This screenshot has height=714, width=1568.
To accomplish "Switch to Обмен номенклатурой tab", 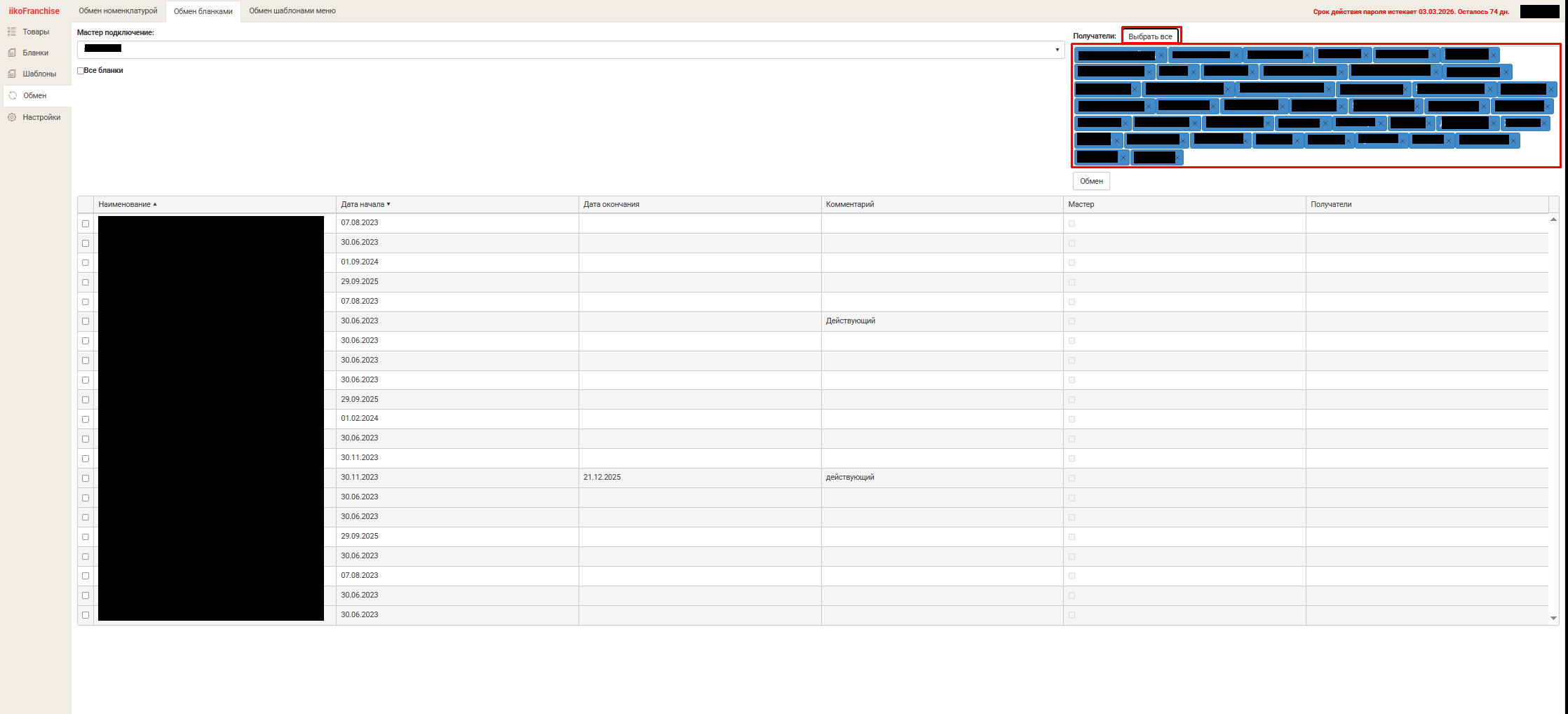I will click(x=118, y=11).
